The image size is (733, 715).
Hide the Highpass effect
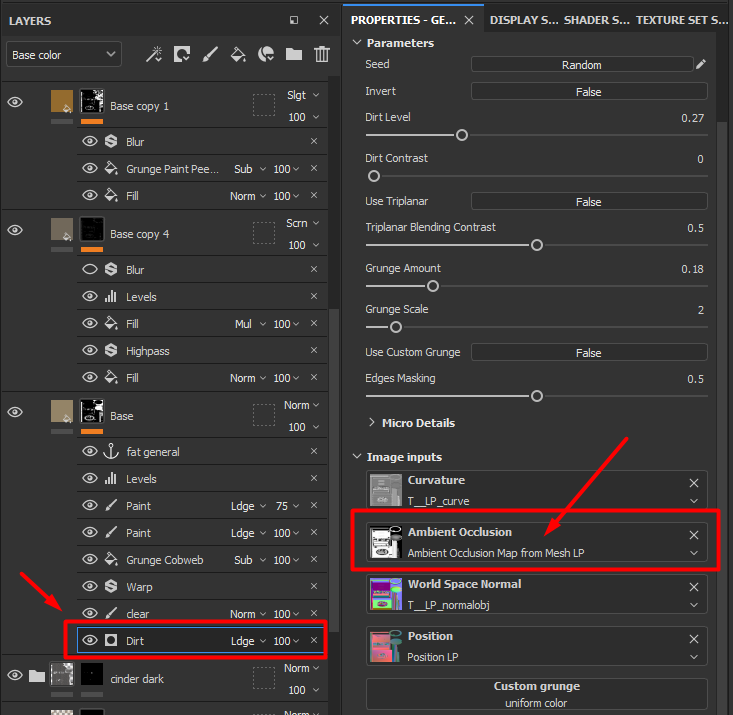[x=90, y=350]
